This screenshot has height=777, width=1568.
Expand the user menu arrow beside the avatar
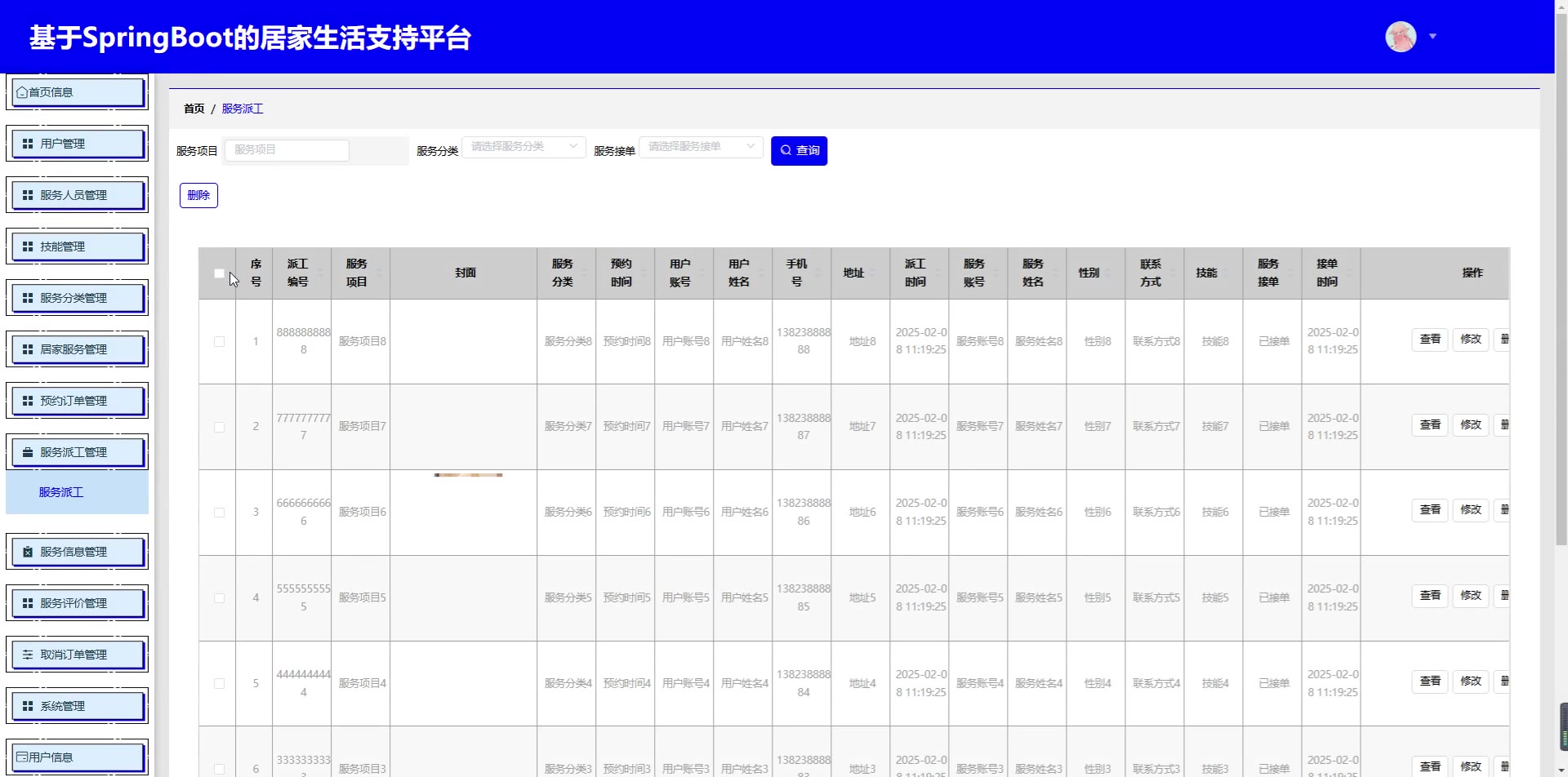pos(1432,37)
